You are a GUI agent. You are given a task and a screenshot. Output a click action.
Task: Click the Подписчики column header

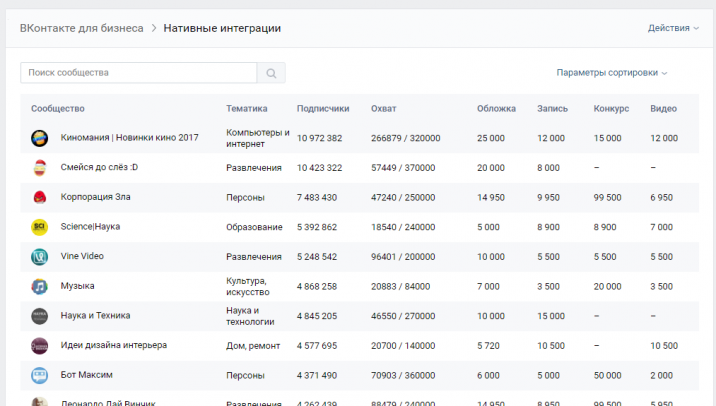click(323, 109)
